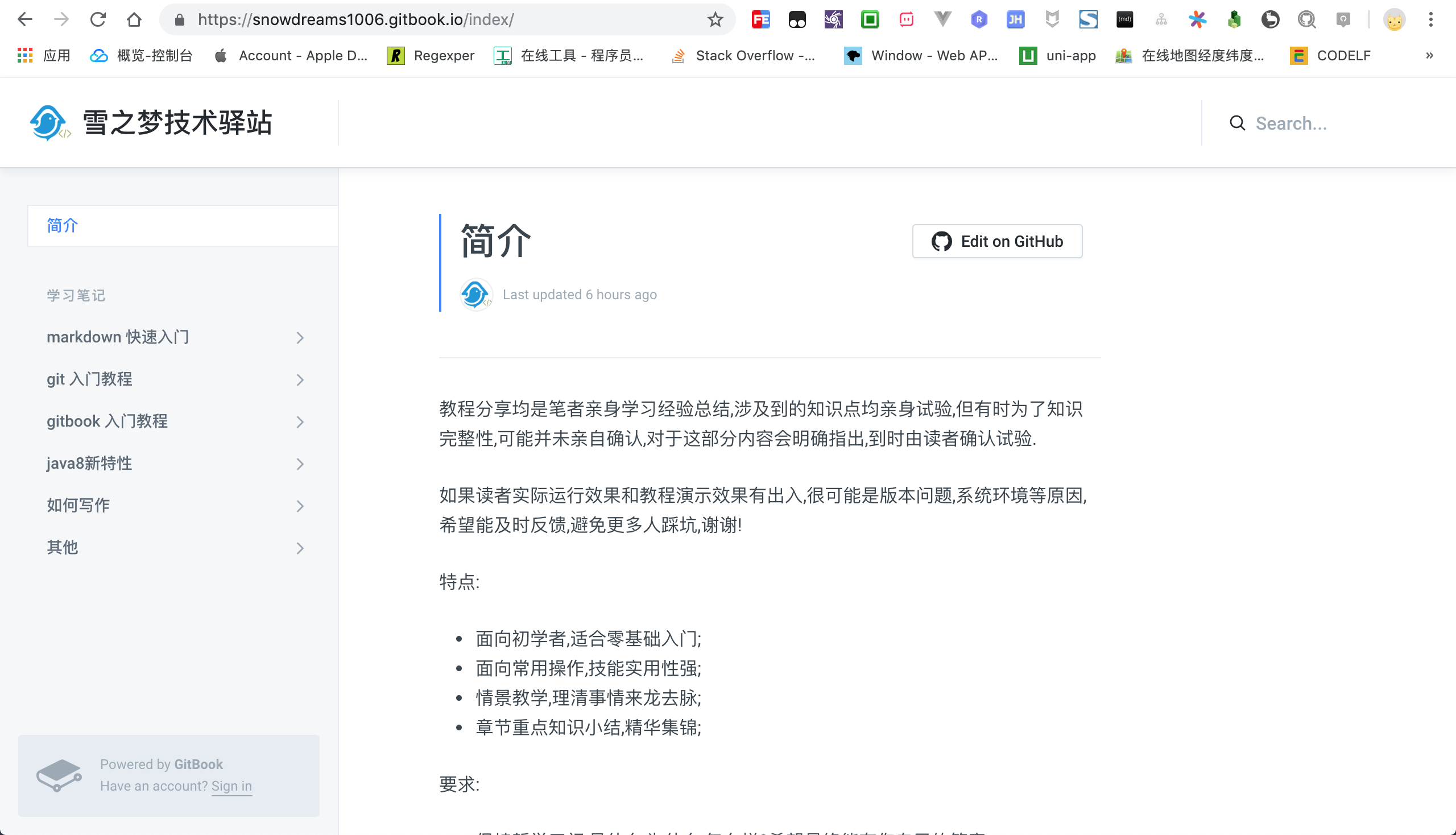The image size is (1456, 835).
Task: Click the FE extension icon in toolbar
Action: 760,19
